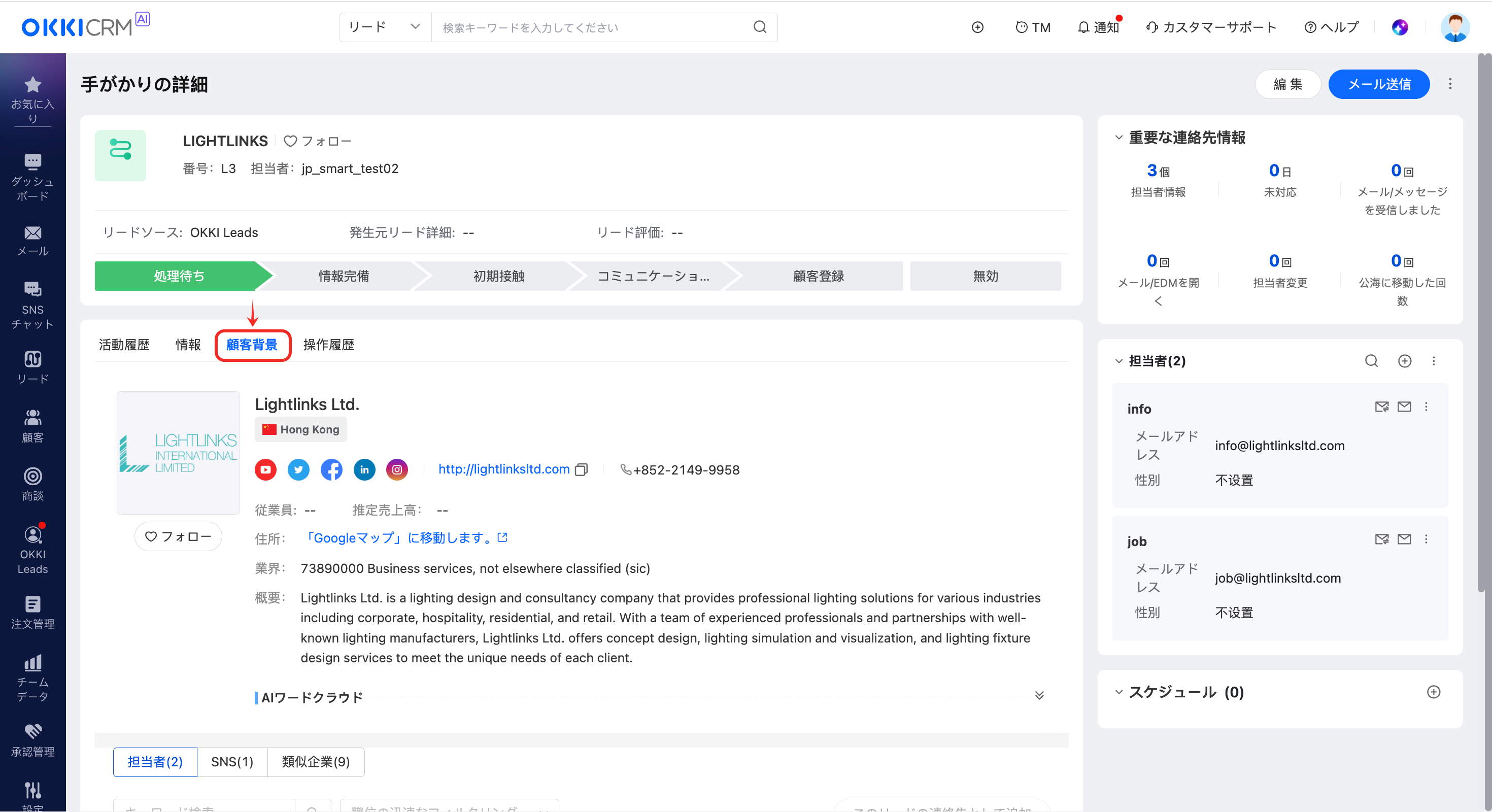This screenshot has width=1492, height=812.
Task: Toggle フォロー button under the company logo
Action: (x=178, y=536)
